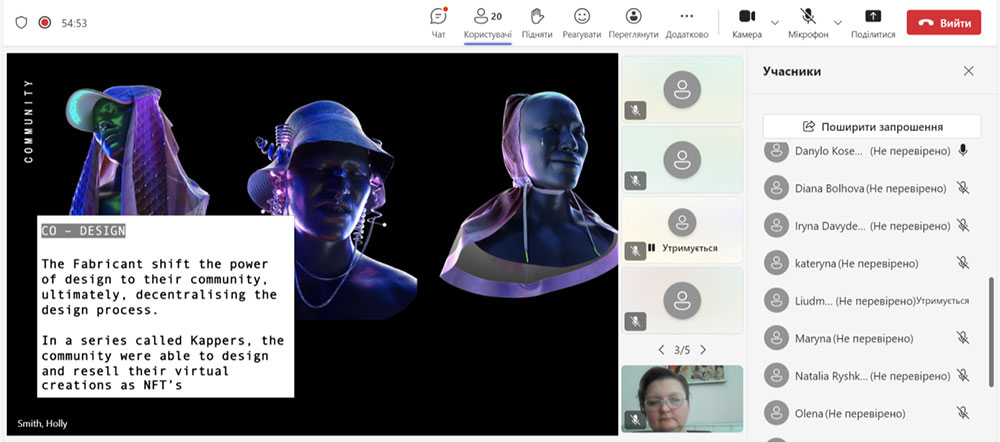The image size is (1000, 442).
Task: Turn on the Камера
Action: pos(747,23)
